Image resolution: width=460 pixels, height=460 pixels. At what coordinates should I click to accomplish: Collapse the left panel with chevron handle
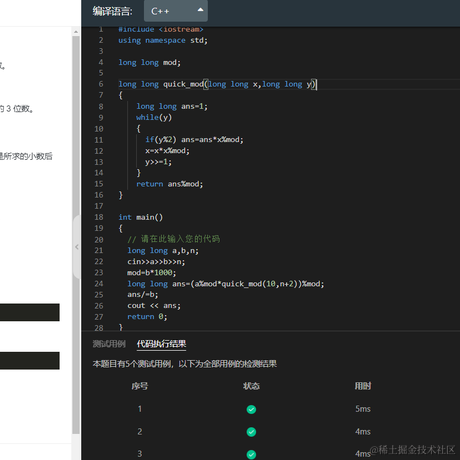point(77,247)
